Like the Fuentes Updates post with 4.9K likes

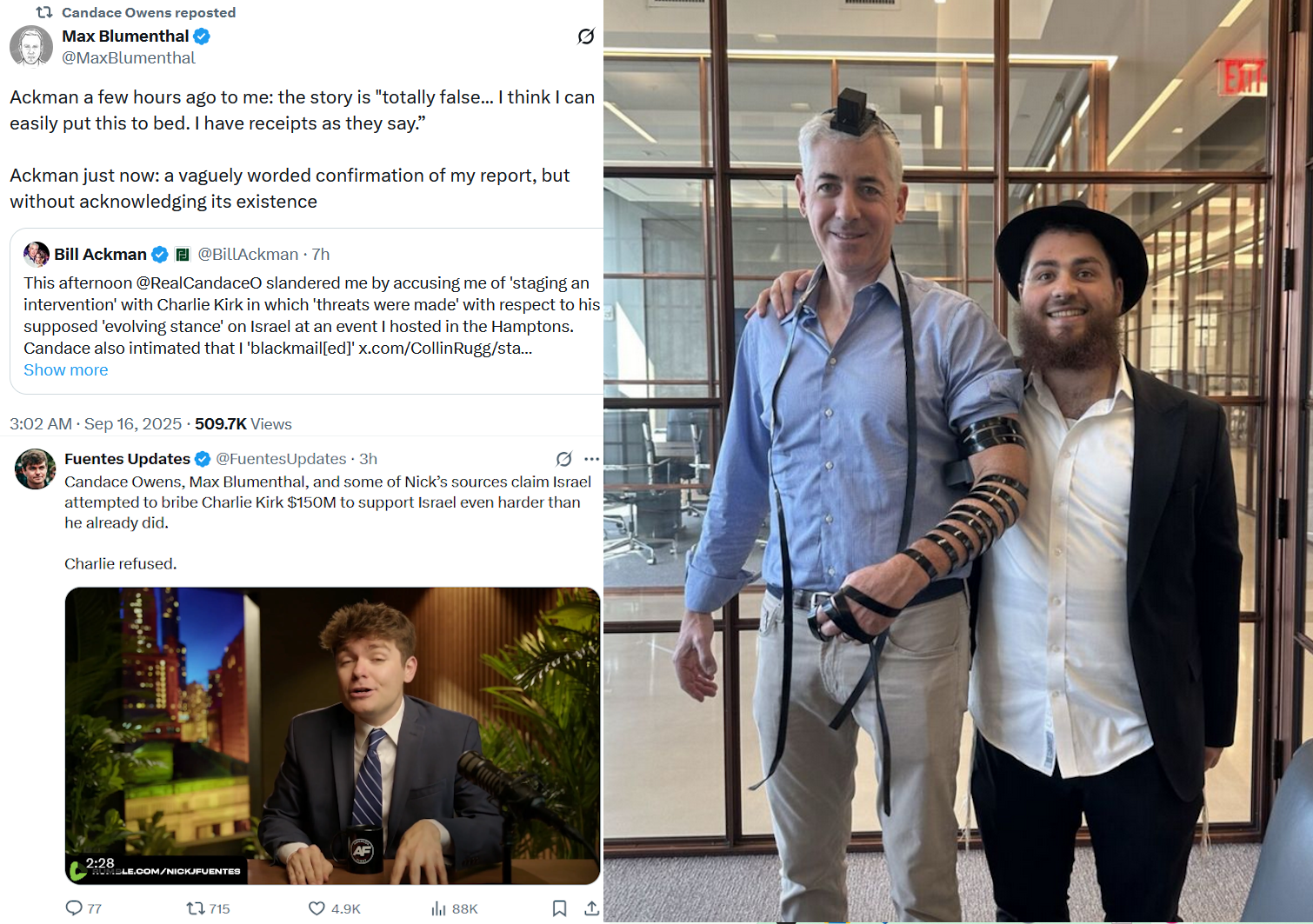317,908
